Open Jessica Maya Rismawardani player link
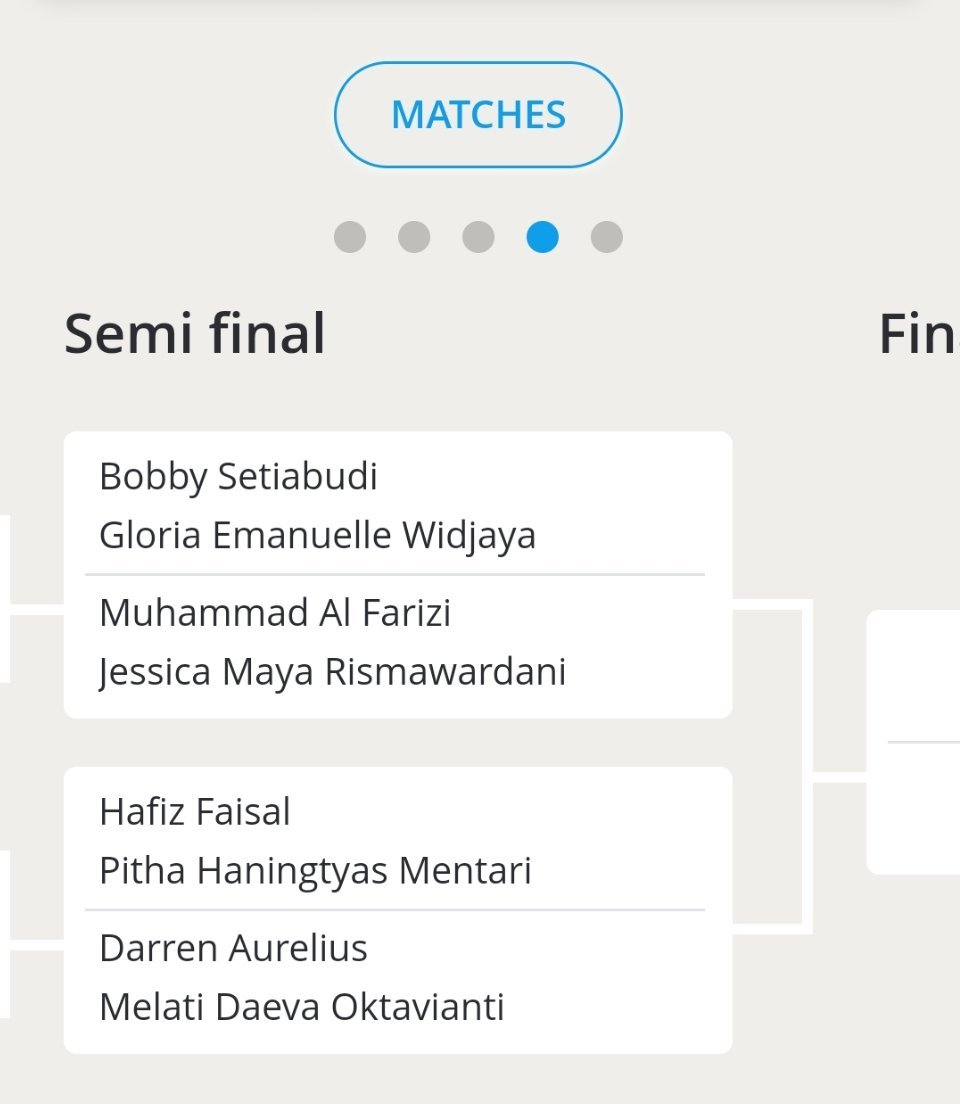The height and width of the screenshot is (1104, 960). coord(332,671)
